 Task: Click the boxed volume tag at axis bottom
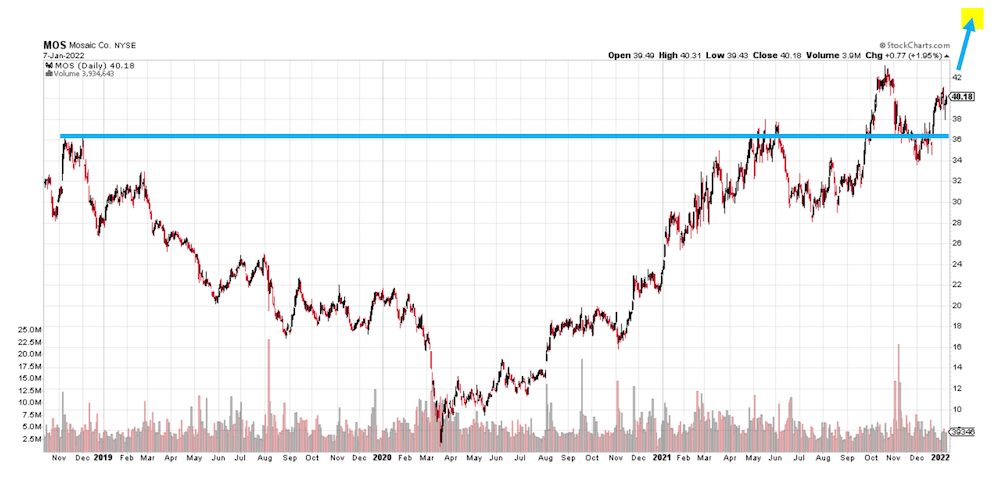(x=961, y=433)
